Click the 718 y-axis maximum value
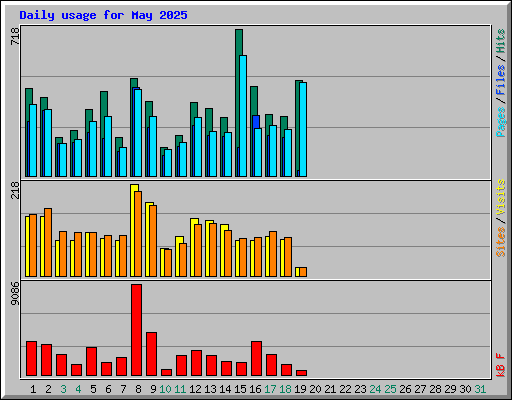Screen dimensions: 512x400 (15, 36)
